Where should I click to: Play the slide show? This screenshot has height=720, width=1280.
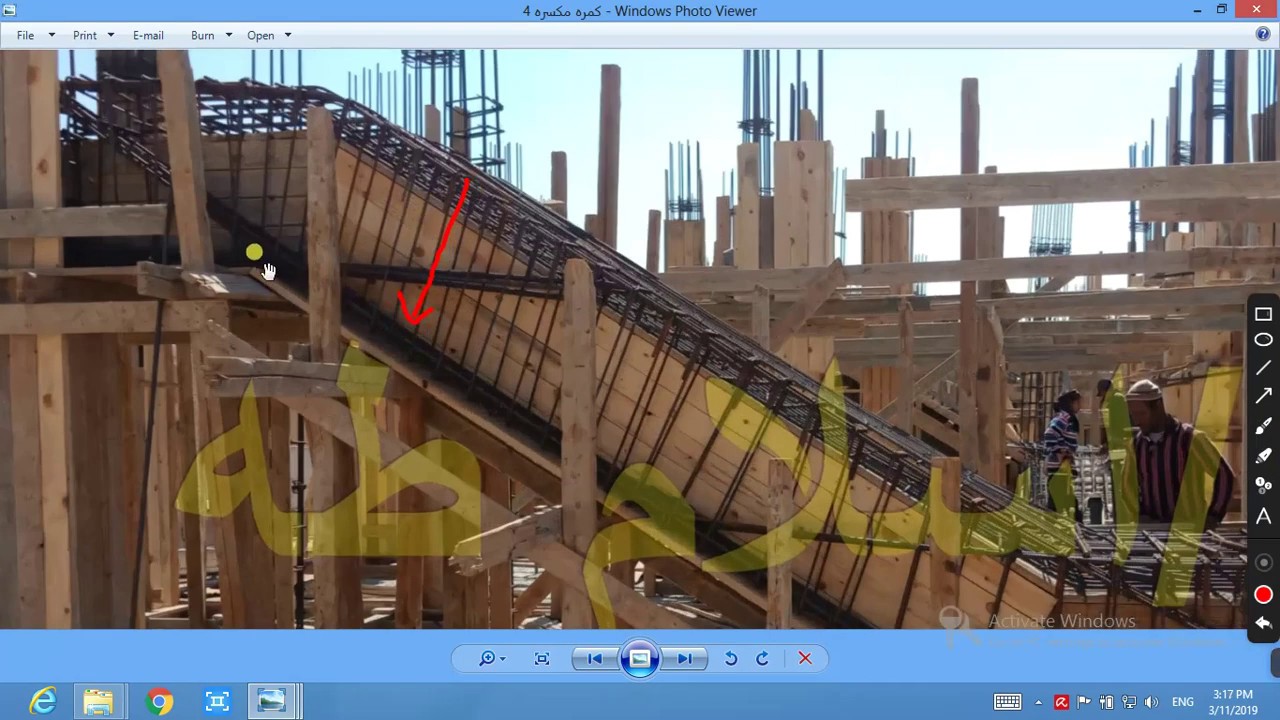tap(640, 658)
